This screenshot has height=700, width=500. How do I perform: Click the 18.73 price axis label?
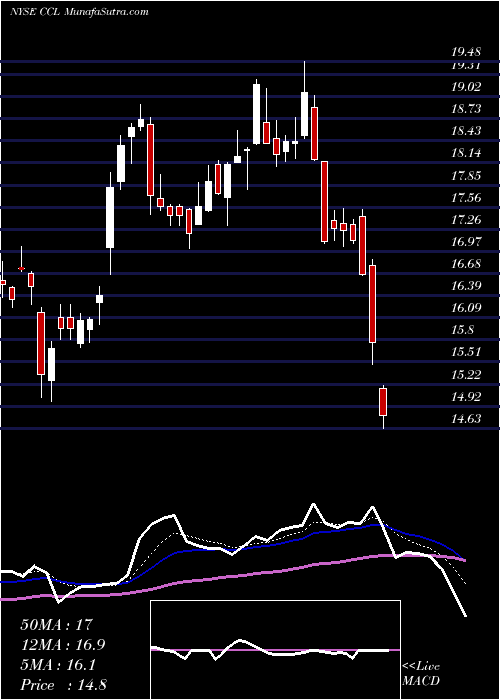coord(466,109)
